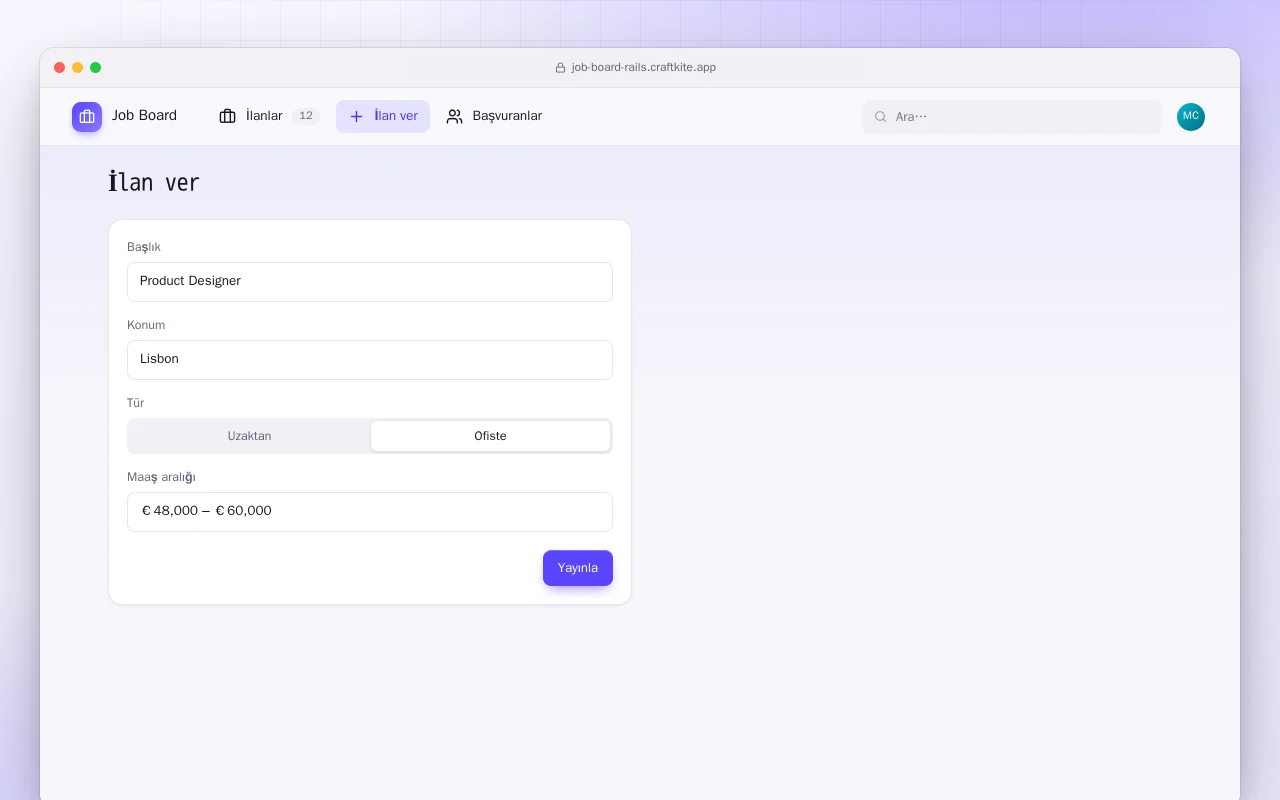This screenshot has height=800, width=1280.
Task: Click the briefcase icon beside İlanlar
Action: 227,116
